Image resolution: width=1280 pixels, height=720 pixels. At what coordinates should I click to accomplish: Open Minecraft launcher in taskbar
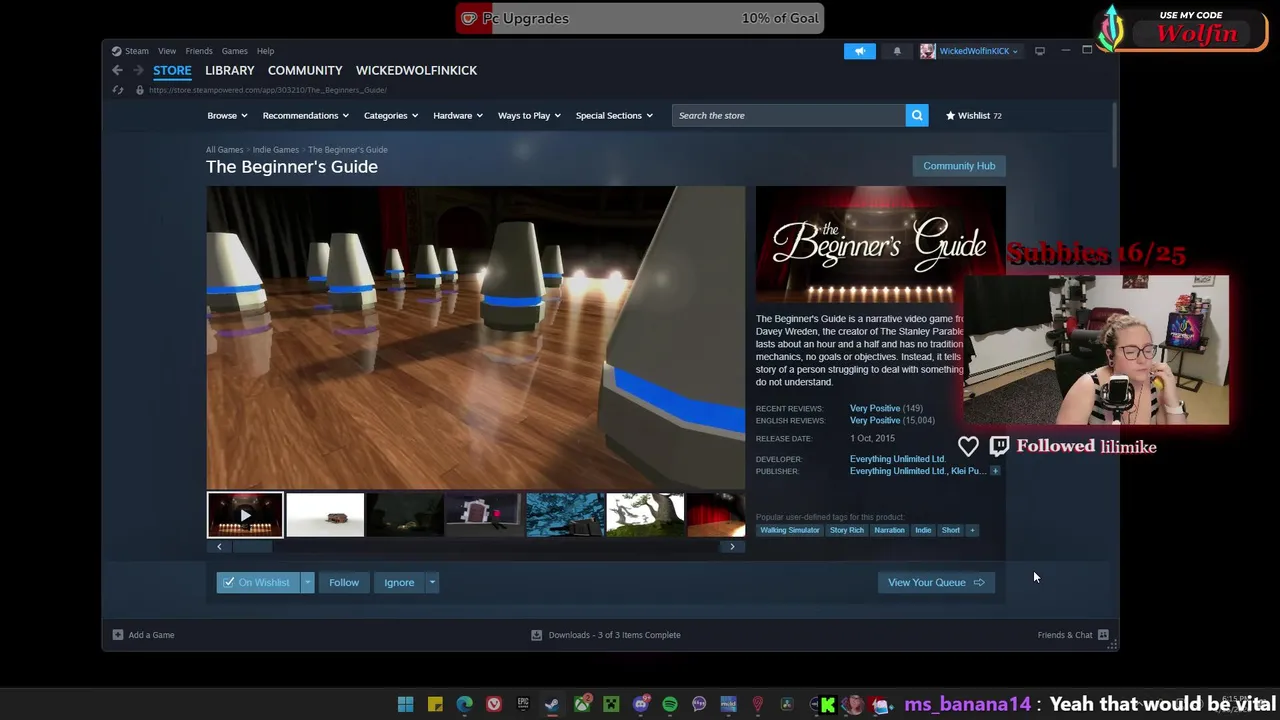pos(611,705)
